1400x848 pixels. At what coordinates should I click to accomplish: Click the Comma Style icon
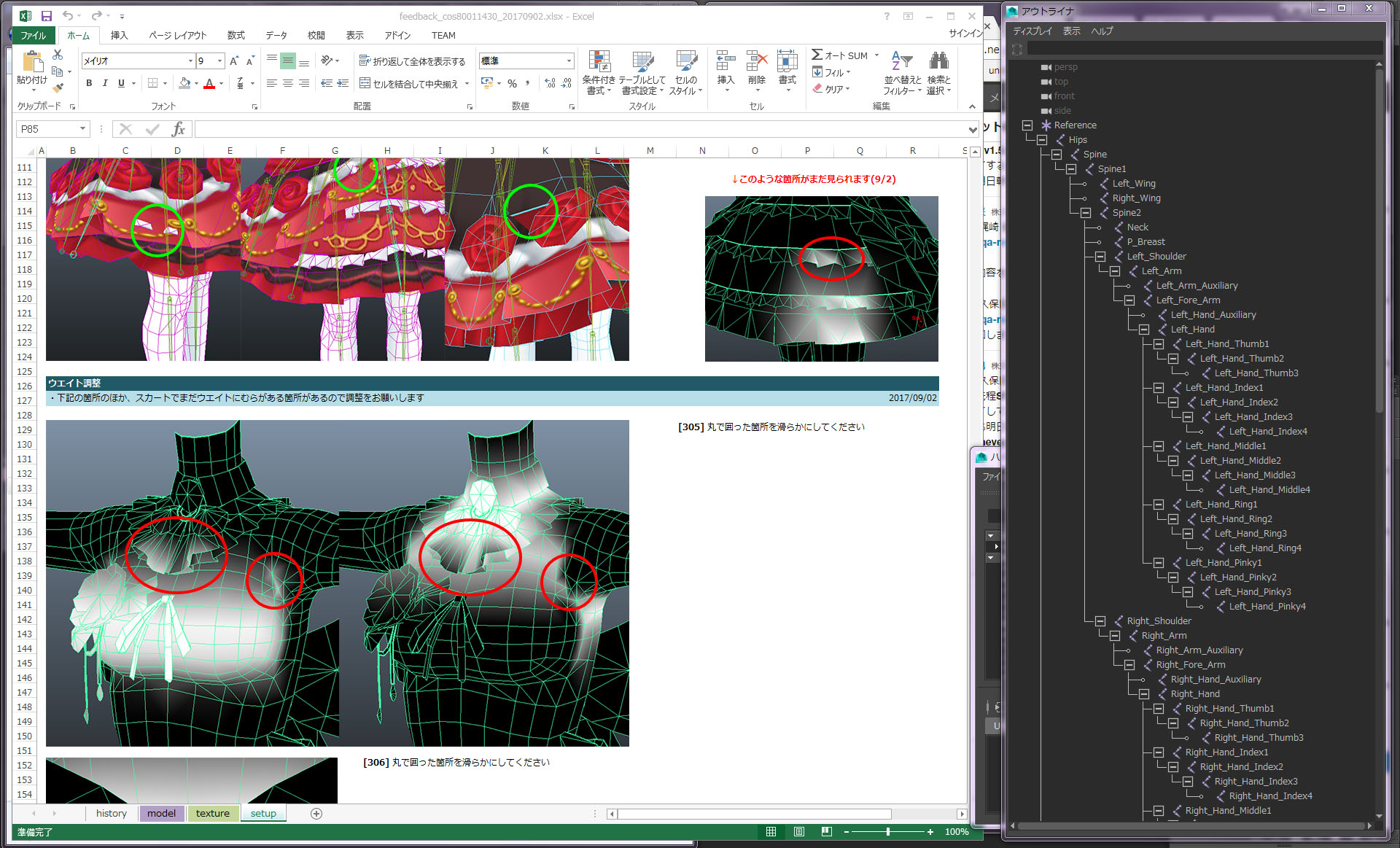tap(527, 83)
